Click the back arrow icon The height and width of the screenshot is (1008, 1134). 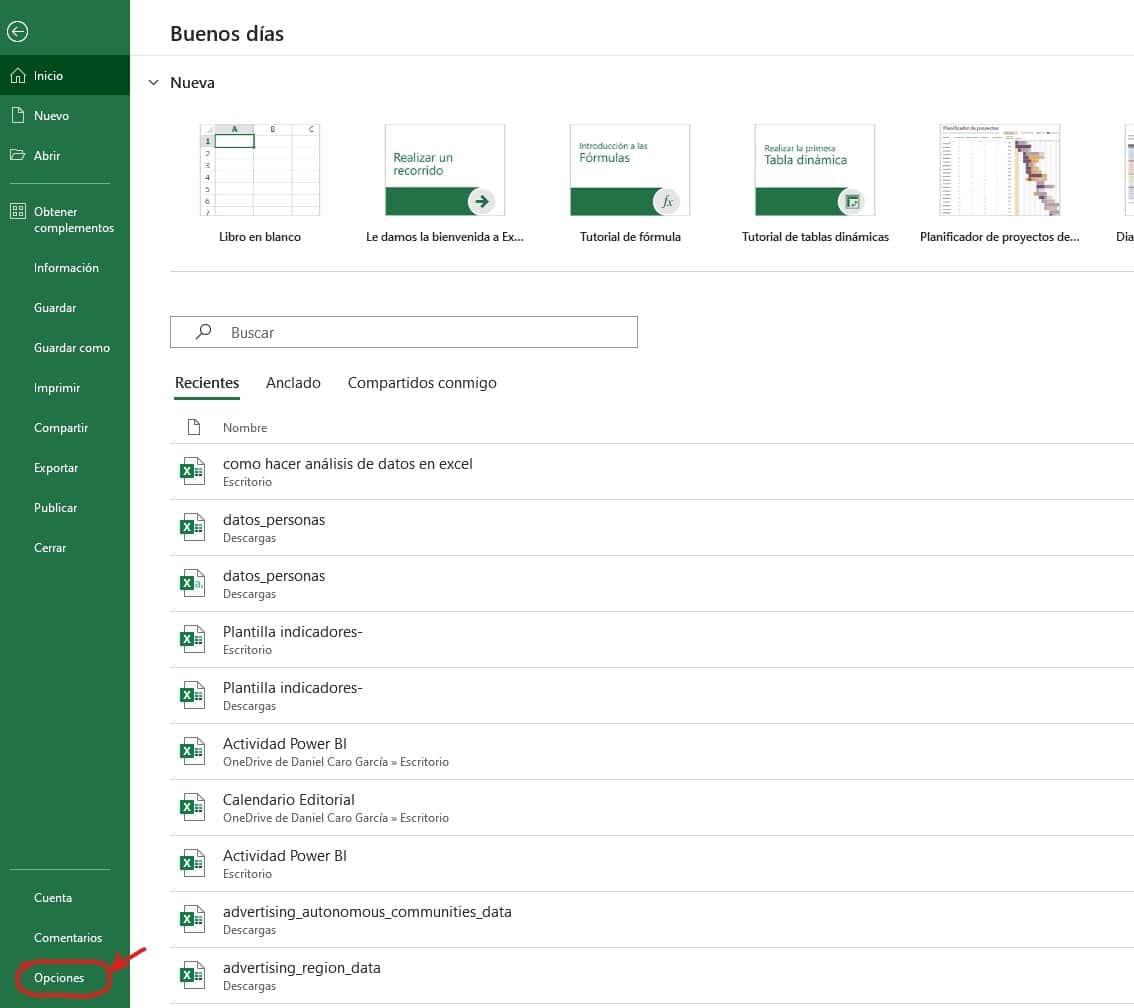tap(18, 31)
